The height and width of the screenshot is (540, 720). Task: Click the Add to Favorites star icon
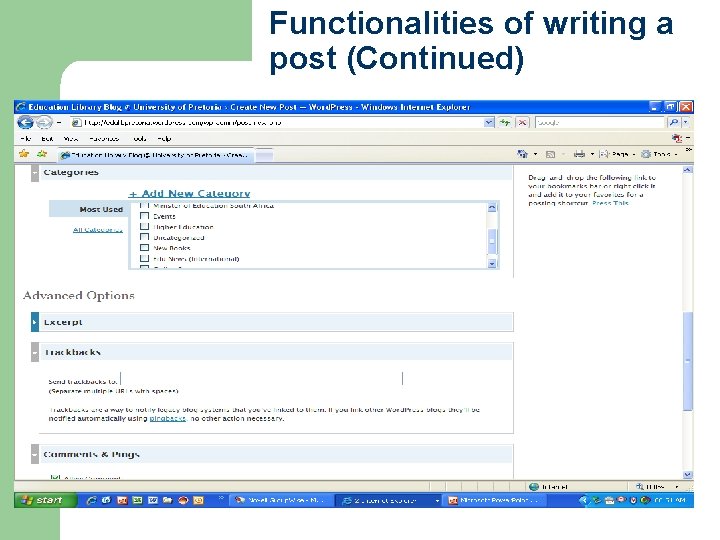[x=42, y=154]
